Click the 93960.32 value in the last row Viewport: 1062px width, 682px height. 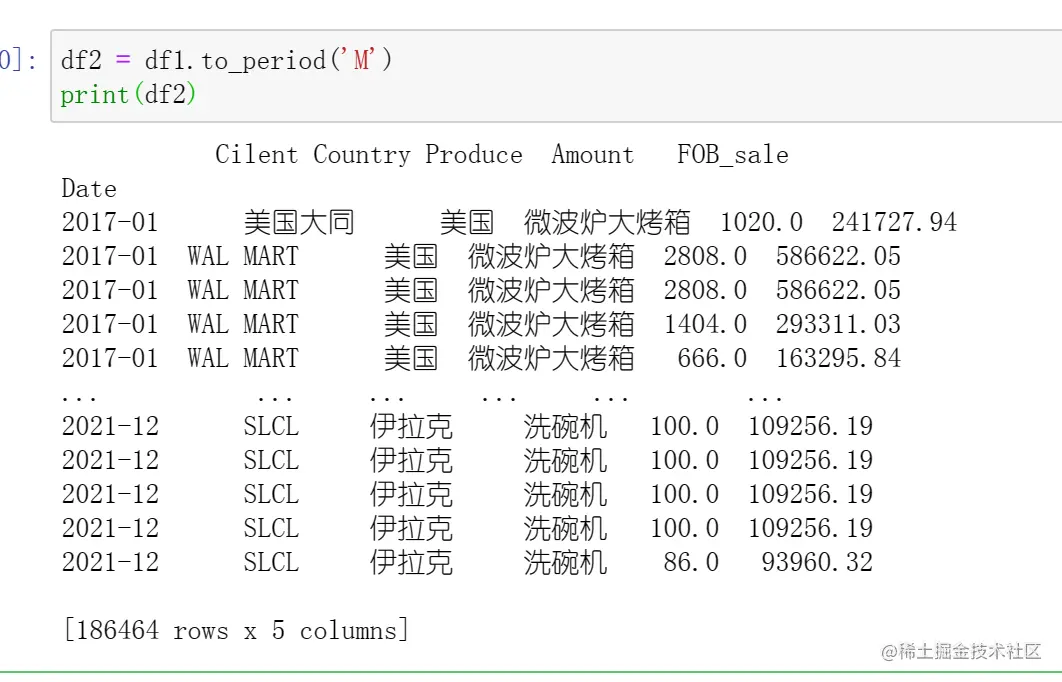pyautogui.click(x=816, y=562)
